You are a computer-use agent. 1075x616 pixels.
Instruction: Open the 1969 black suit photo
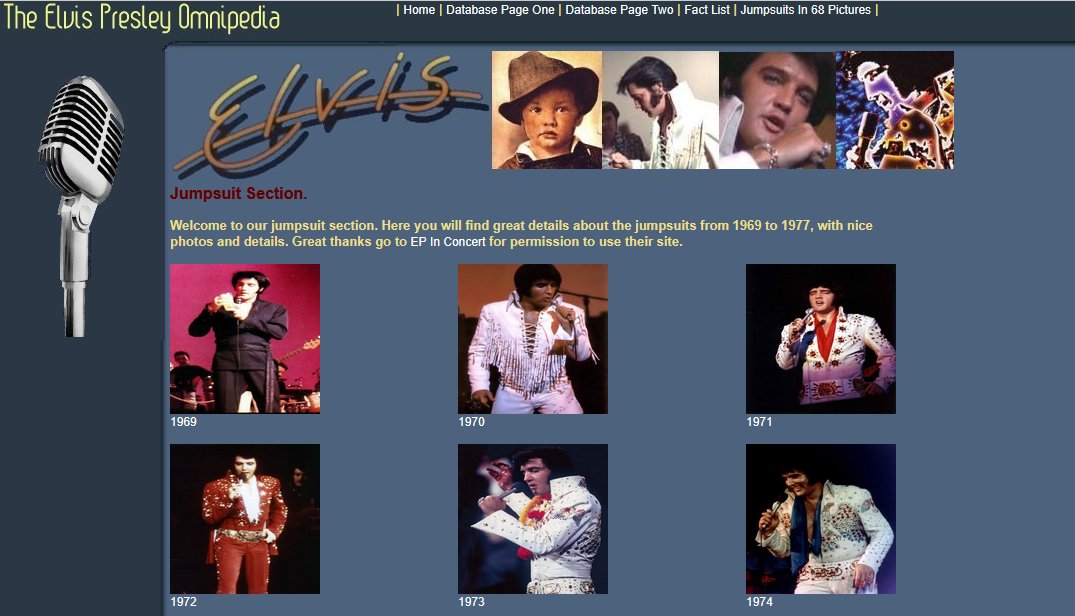[245, 338]
